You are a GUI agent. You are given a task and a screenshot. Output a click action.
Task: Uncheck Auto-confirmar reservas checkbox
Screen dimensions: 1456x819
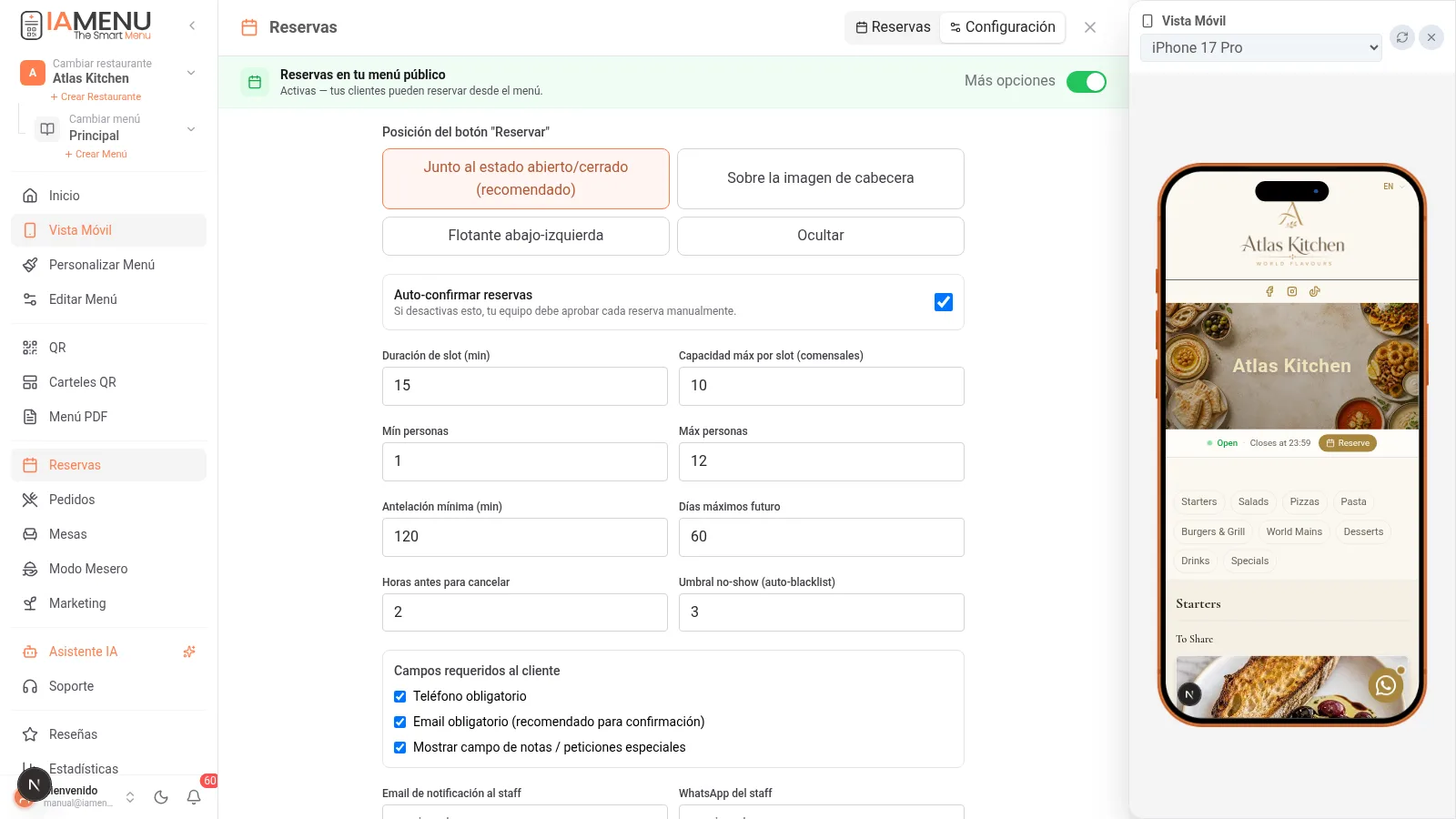click(x=944, y=302)
